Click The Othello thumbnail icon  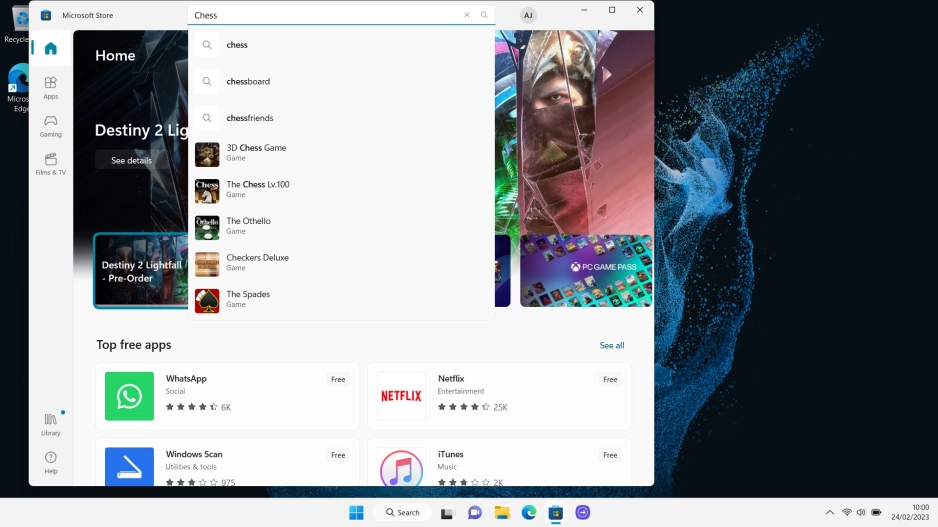(207, 227)
